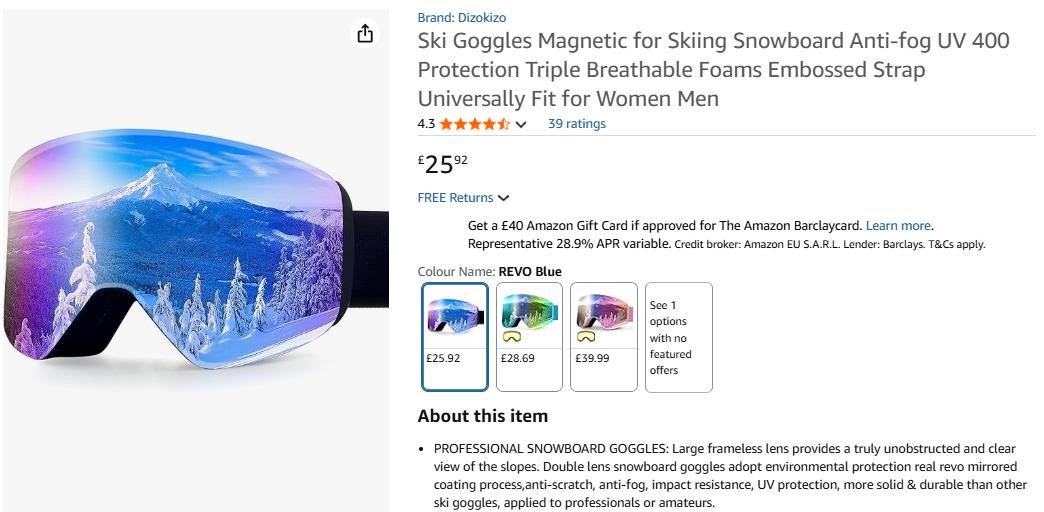Click the product title text

pos(714,70)
